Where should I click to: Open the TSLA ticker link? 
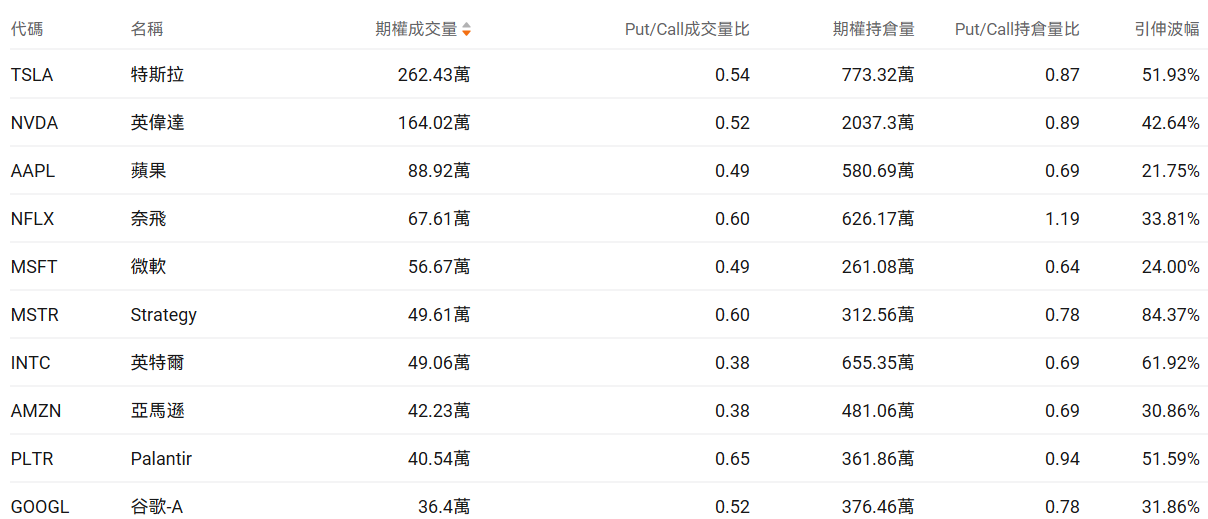click(32, 75)
